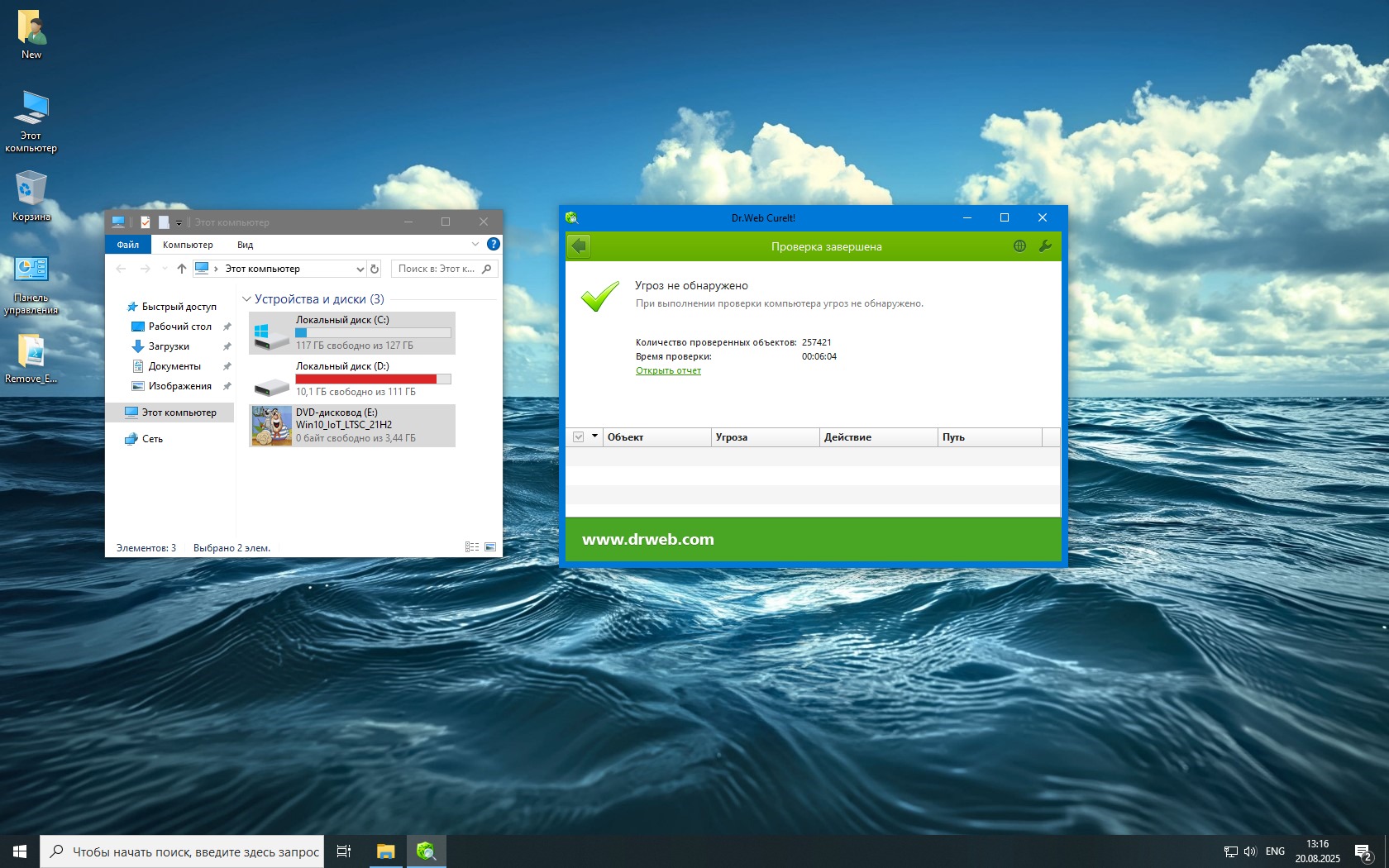
Task: Click the Explorer help question mark icon
Action: [494, 244]
